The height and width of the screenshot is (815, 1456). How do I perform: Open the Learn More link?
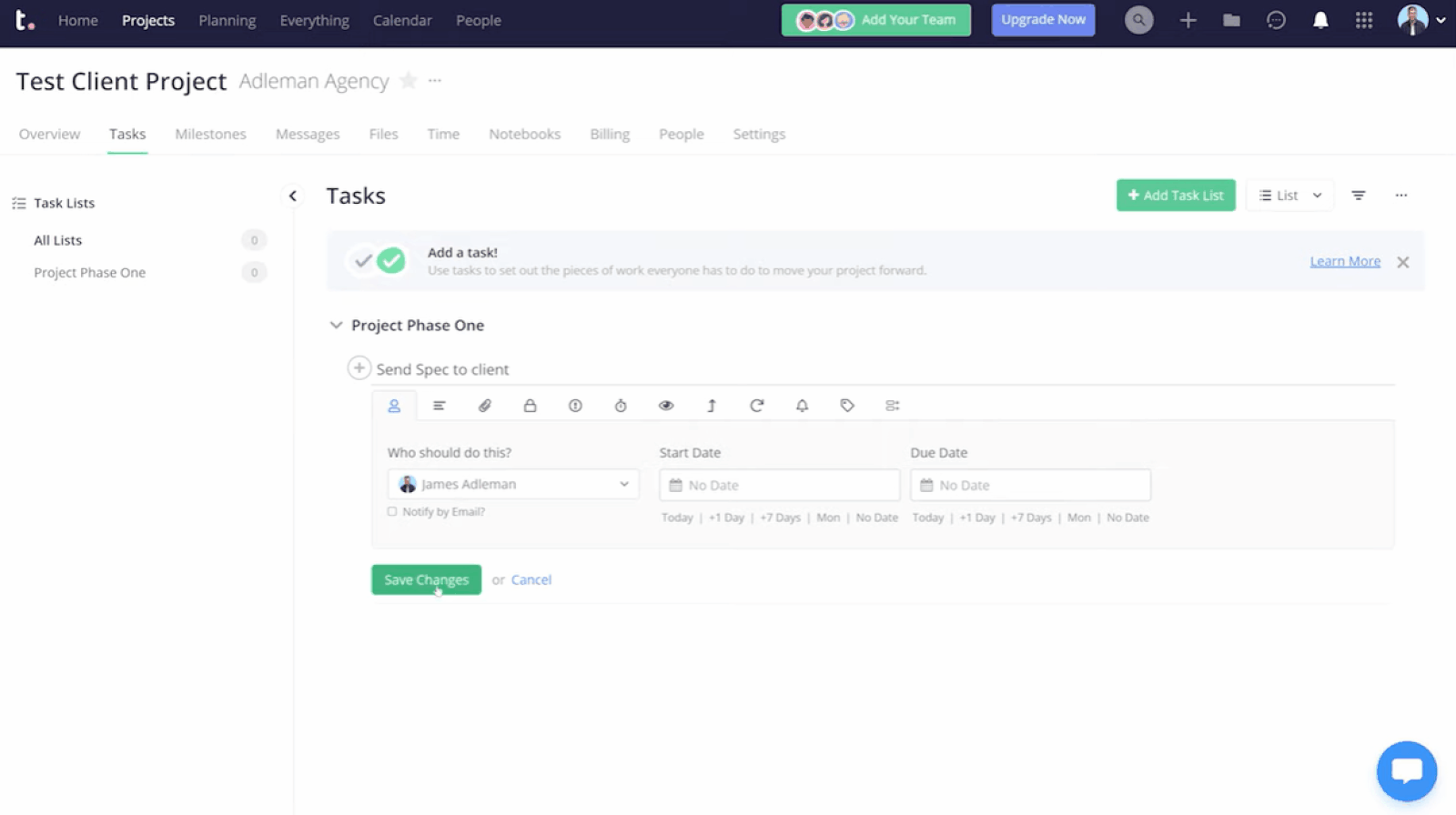[x=1345, y=261]
